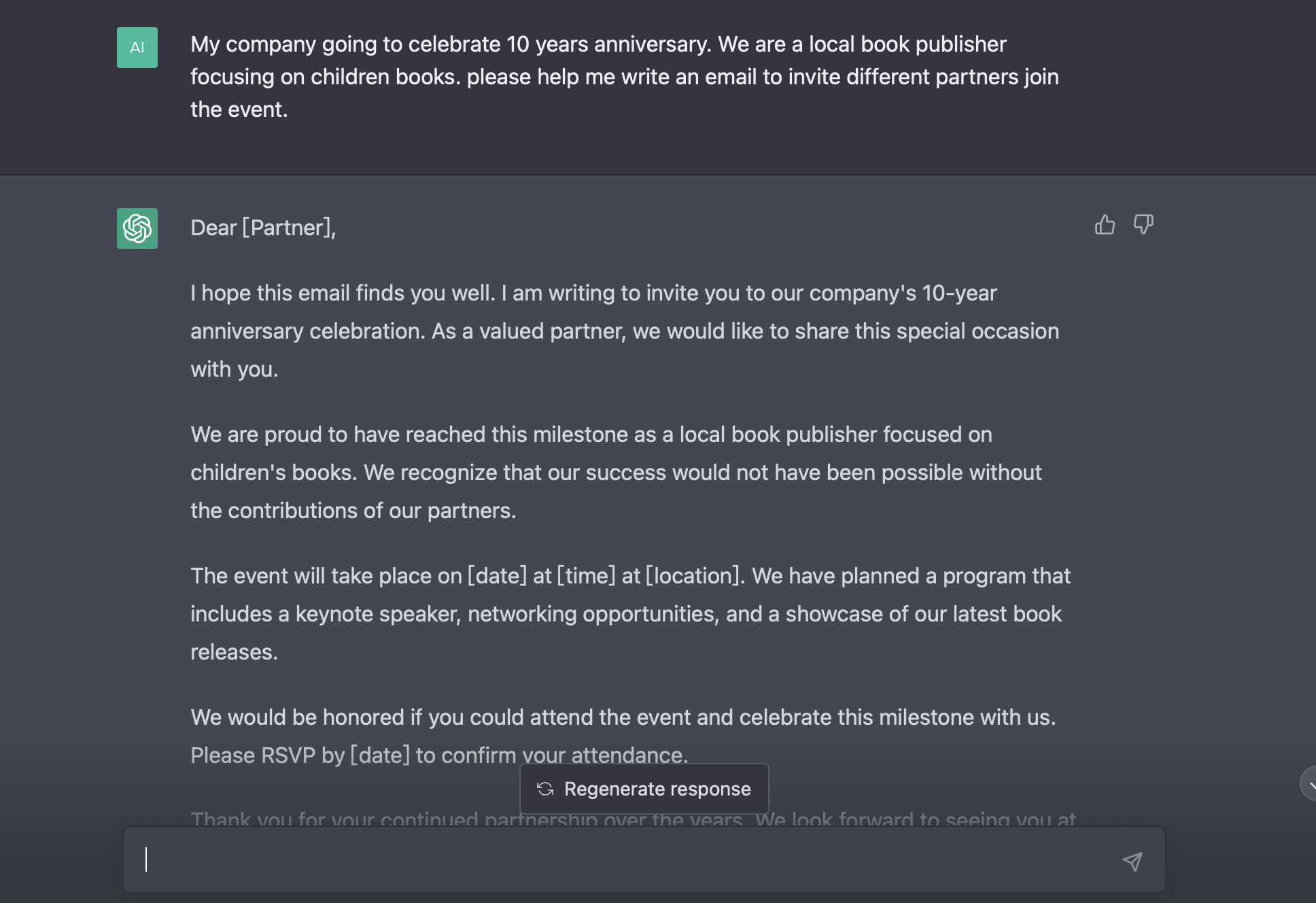Click the paper plane send icon
This screenshot has height=903, width=1316.
[x=1132, y=862]
